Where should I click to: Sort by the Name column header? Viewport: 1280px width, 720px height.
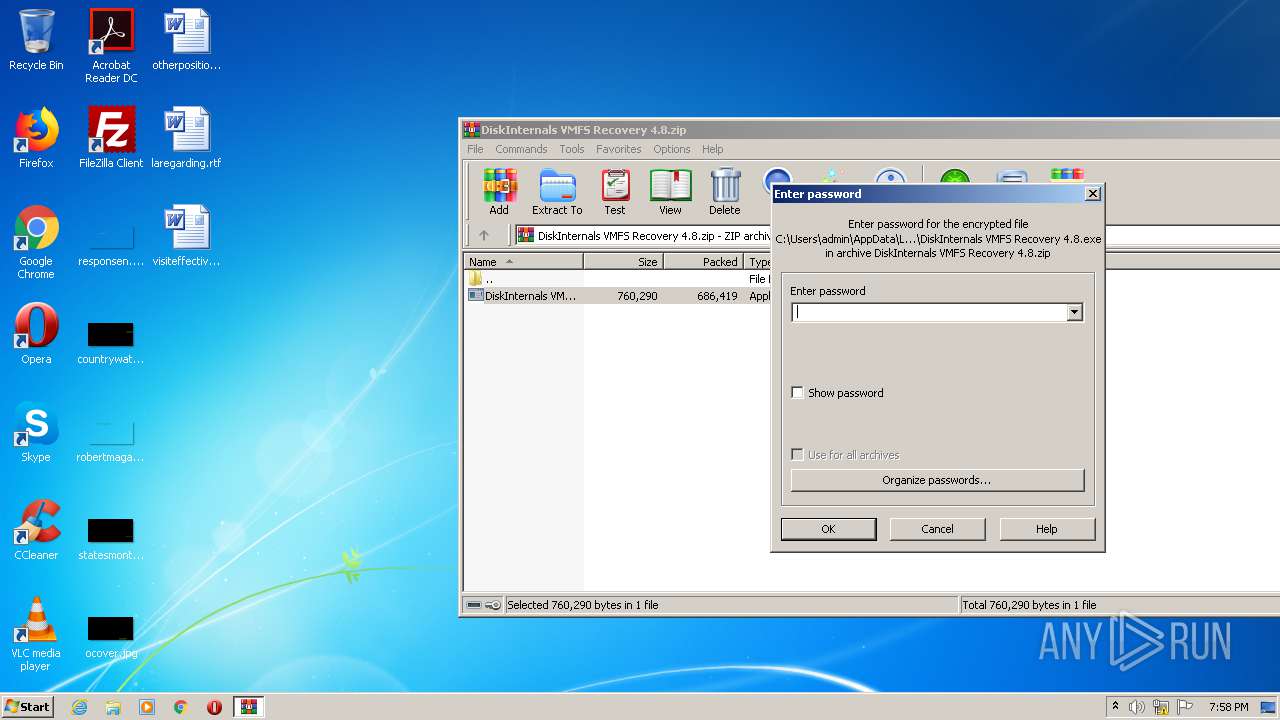(525, 262)
